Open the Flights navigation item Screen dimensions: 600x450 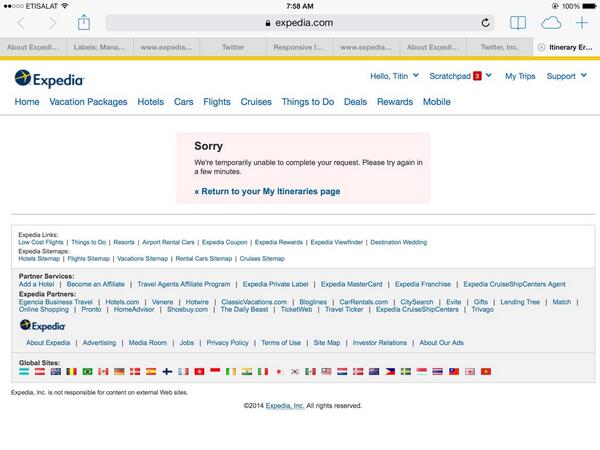(217, 102)
